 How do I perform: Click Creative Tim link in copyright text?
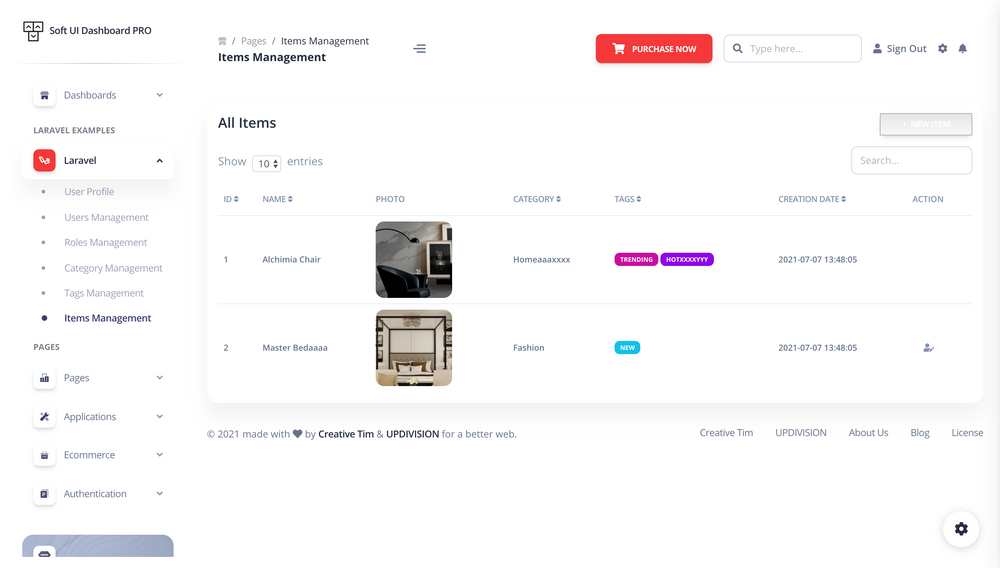[x=346, y=434]
